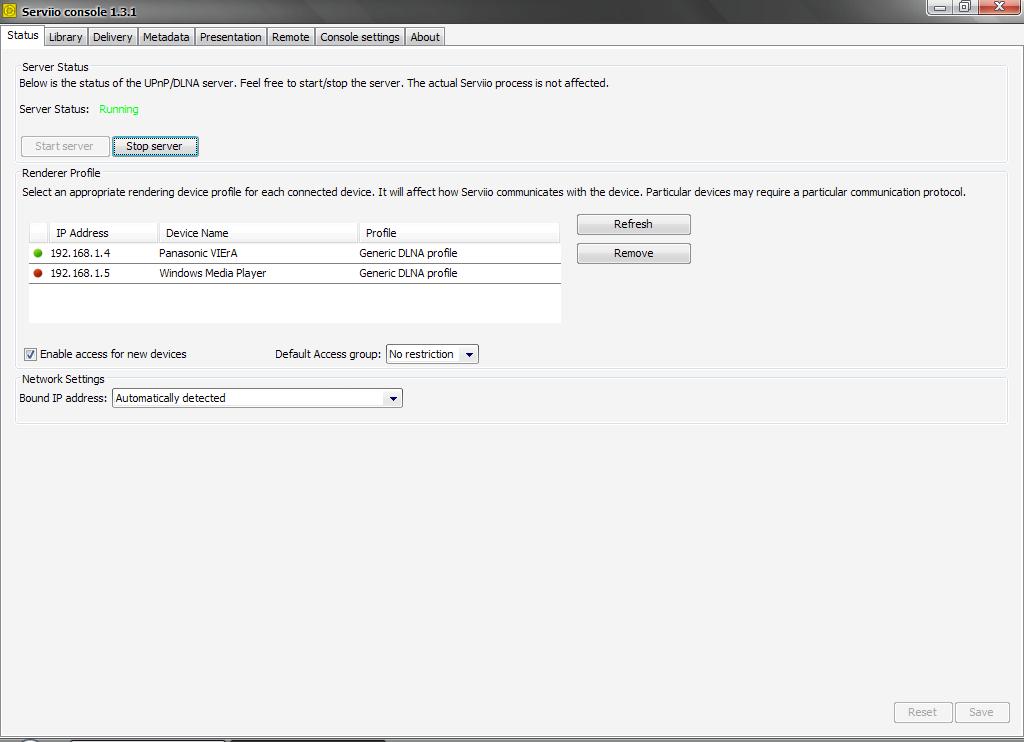The width and height of the screenshot is (1024, 742).
Task: Switch to the Library tab
Action: 65,37
